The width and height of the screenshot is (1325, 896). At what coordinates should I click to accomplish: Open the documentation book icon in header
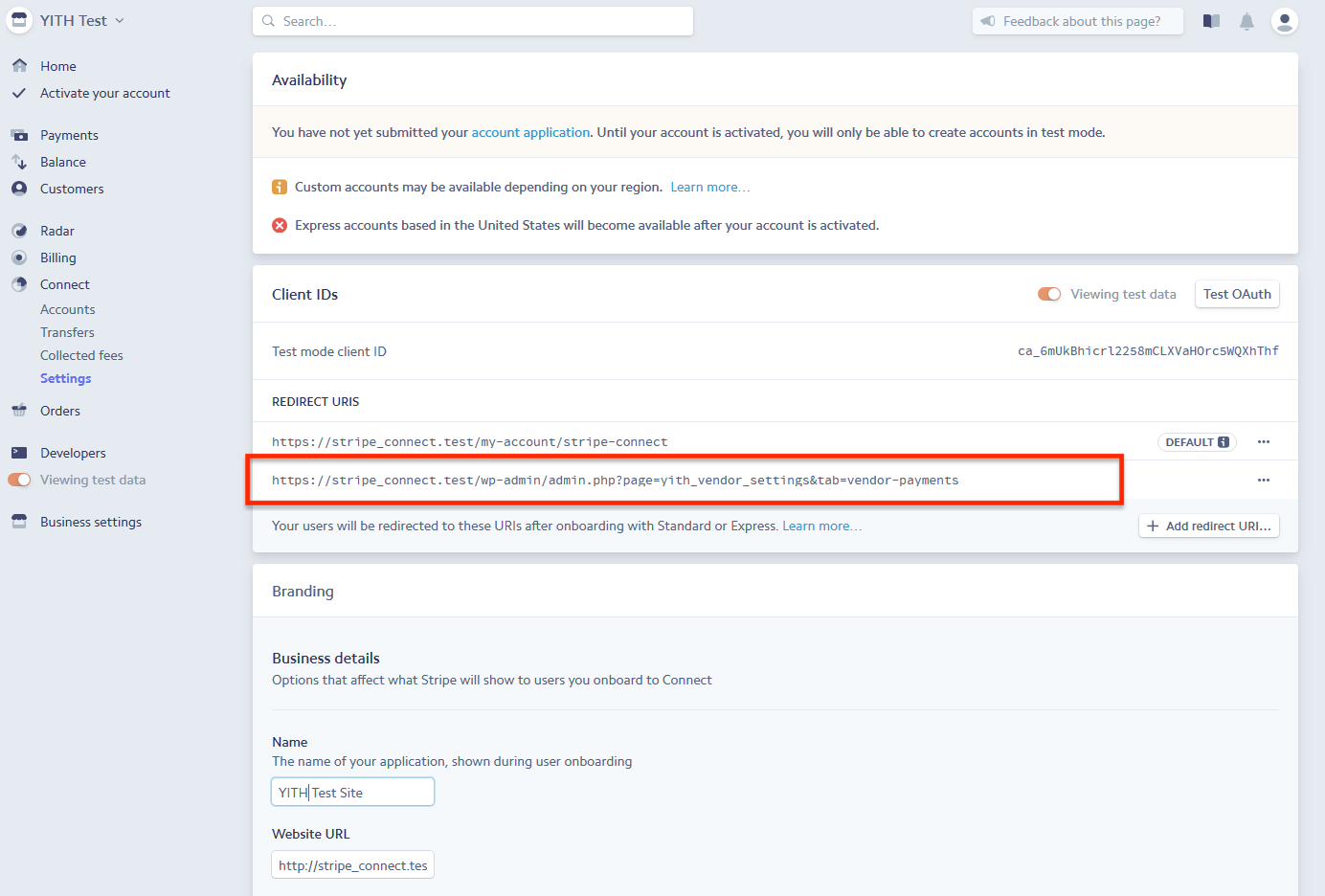click(x=1212, y=21)
